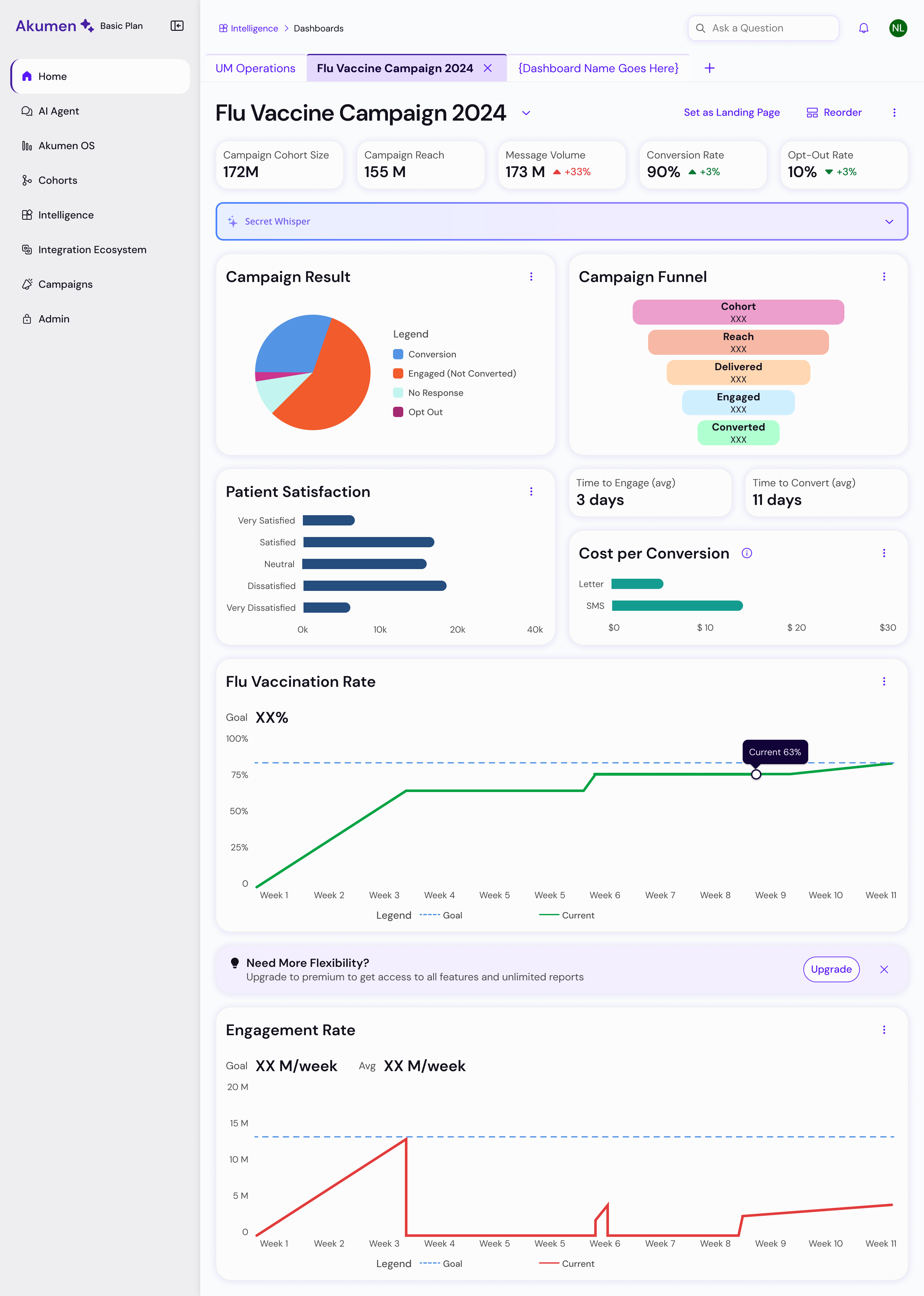This screenshot has height=1296, width=924.
Task: Click the Secret Whisper sparkle icon
Action: pos(233,221)
